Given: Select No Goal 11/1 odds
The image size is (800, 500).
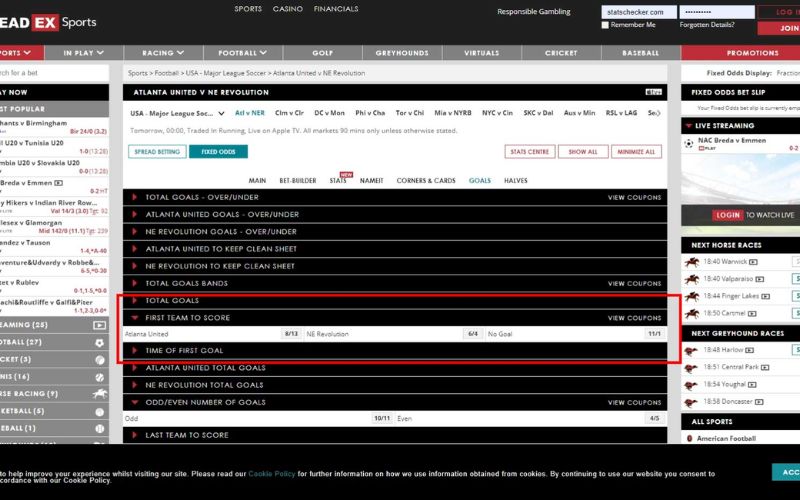Looking at the screenshot, I should click(655, 334).
